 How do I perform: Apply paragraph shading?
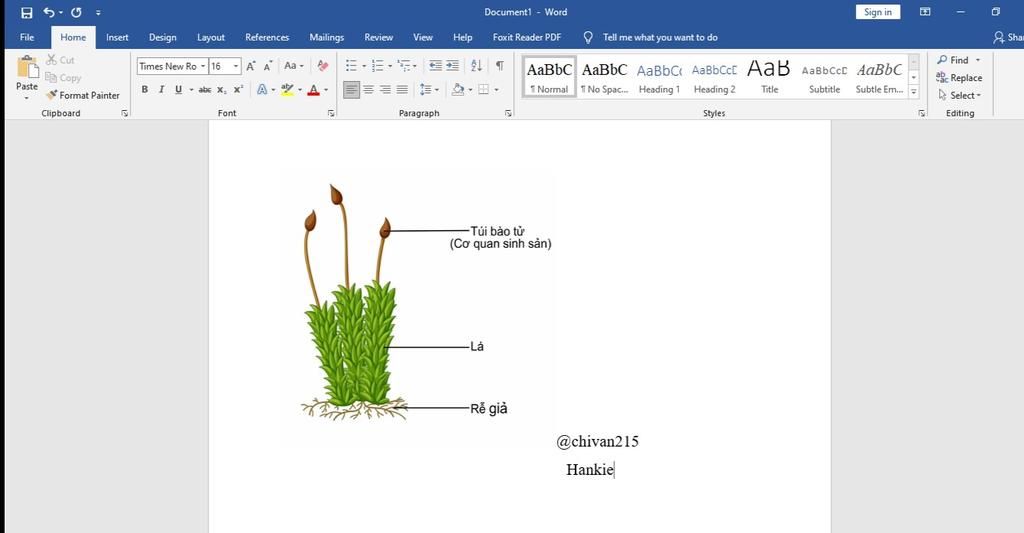click(x=457, y=89)
